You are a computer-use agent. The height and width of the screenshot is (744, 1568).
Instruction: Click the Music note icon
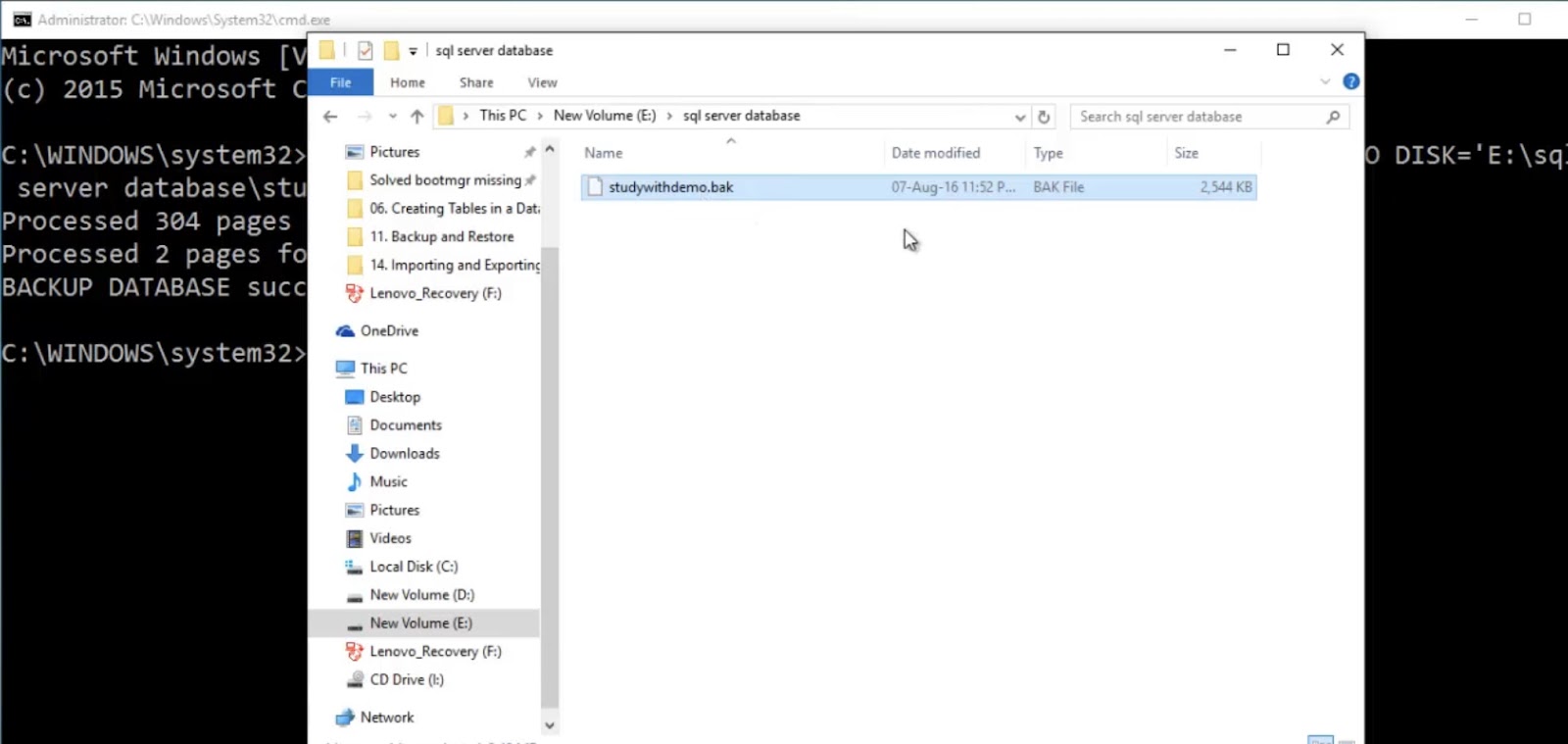(x=355, y=482)
